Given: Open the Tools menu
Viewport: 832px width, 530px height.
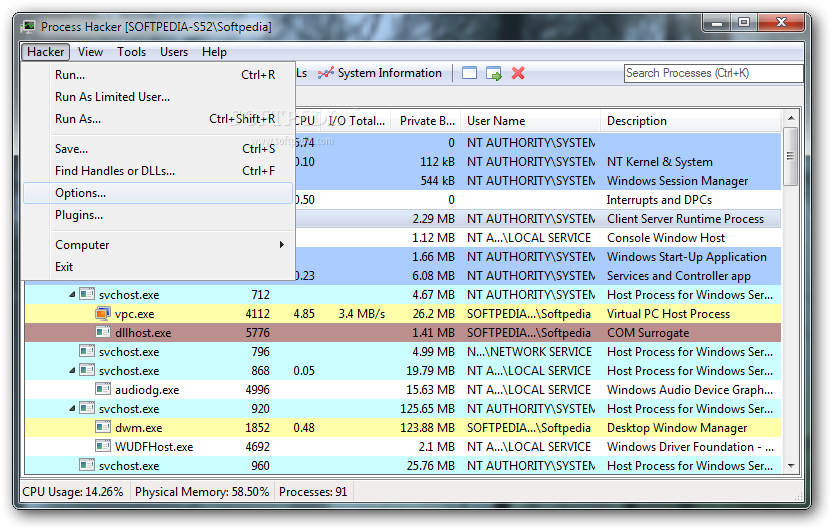Looking at the screenshot, I should click(132, 52).
